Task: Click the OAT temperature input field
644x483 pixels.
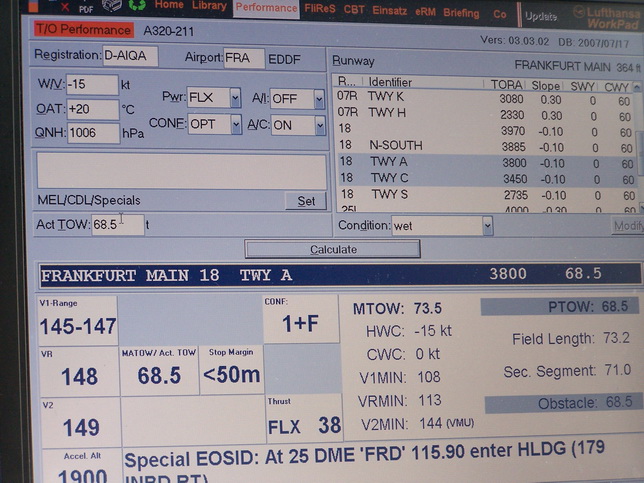Action: tap(92, 109)
